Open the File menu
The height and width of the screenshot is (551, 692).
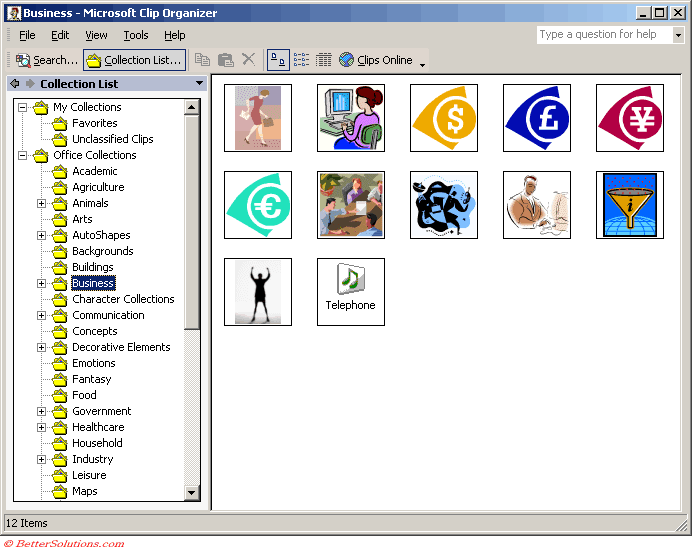[27, 35]
